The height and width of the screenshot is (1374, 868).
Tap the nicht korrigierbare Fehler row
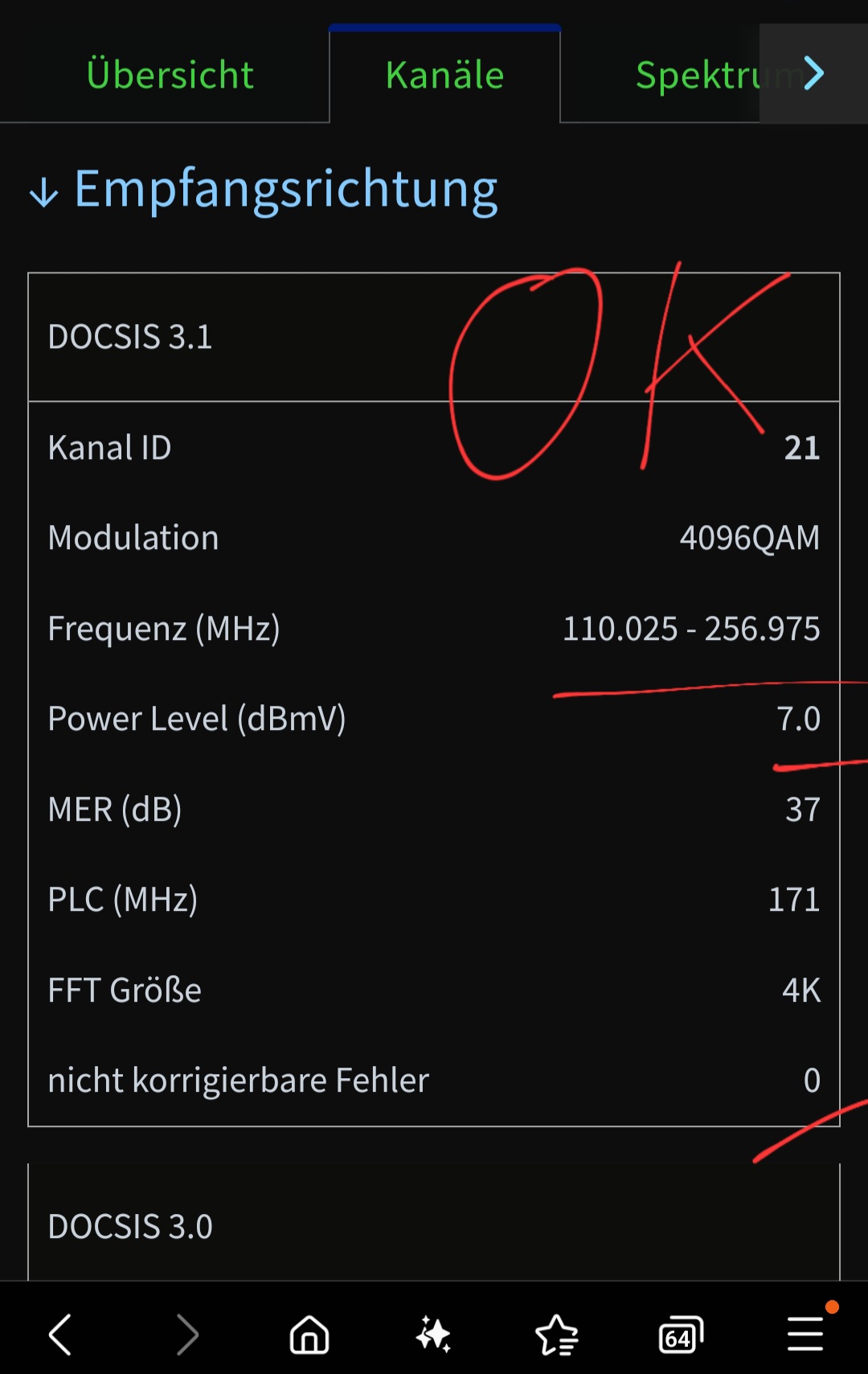(239, 1081)
